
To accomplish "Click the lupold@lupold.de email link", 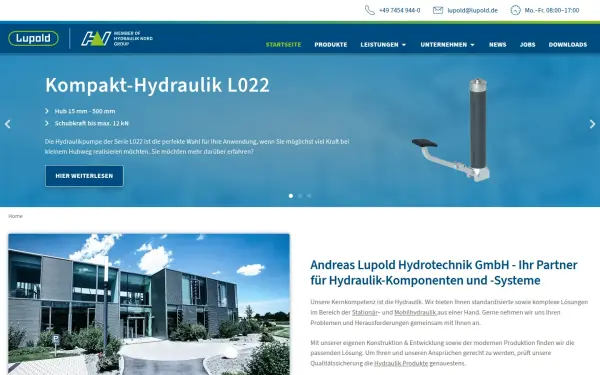I will pos(473,10).
